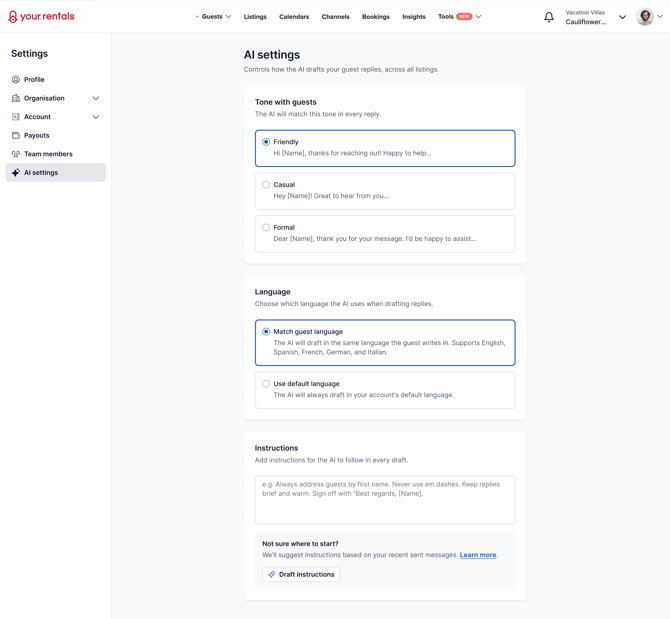Choose Use default language radio option

tap(266, 384)
